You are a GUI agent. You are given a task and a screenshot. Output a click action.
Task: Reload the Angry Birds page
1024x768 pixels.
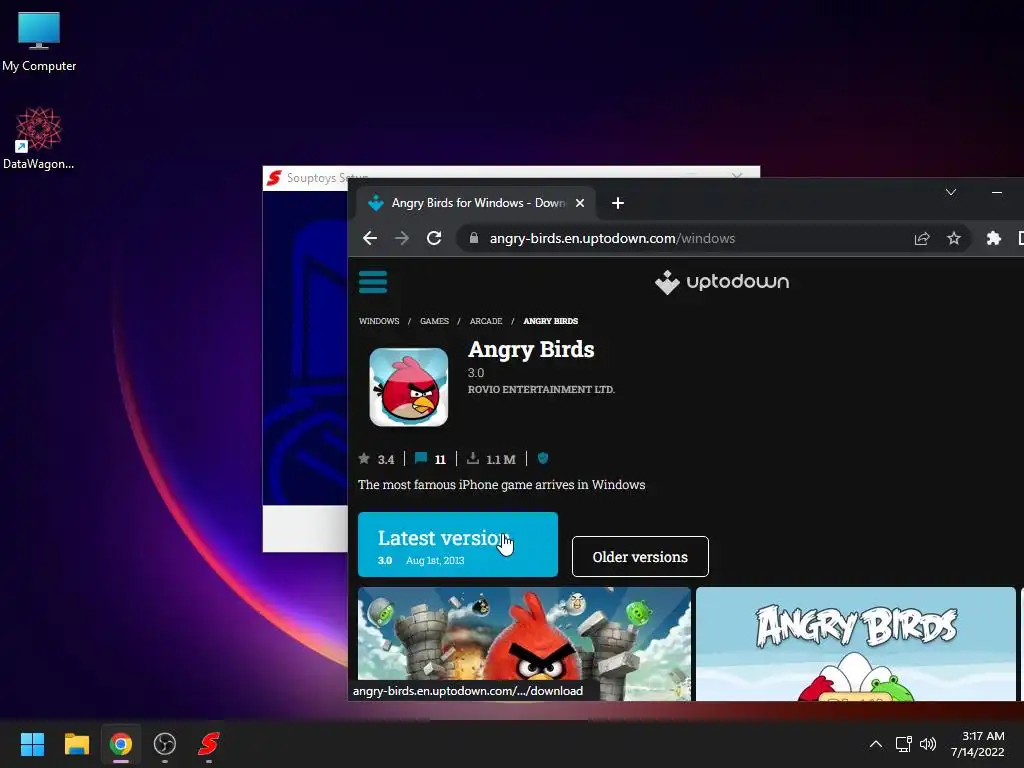point(434,238)
